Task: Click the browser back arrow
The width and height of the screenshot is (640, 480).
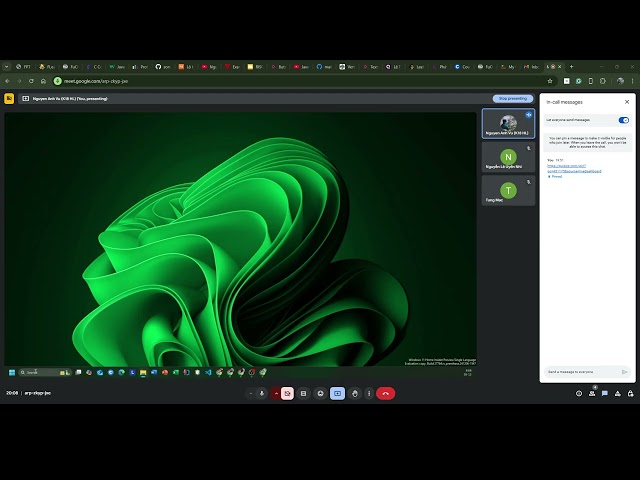Action: 7,81
